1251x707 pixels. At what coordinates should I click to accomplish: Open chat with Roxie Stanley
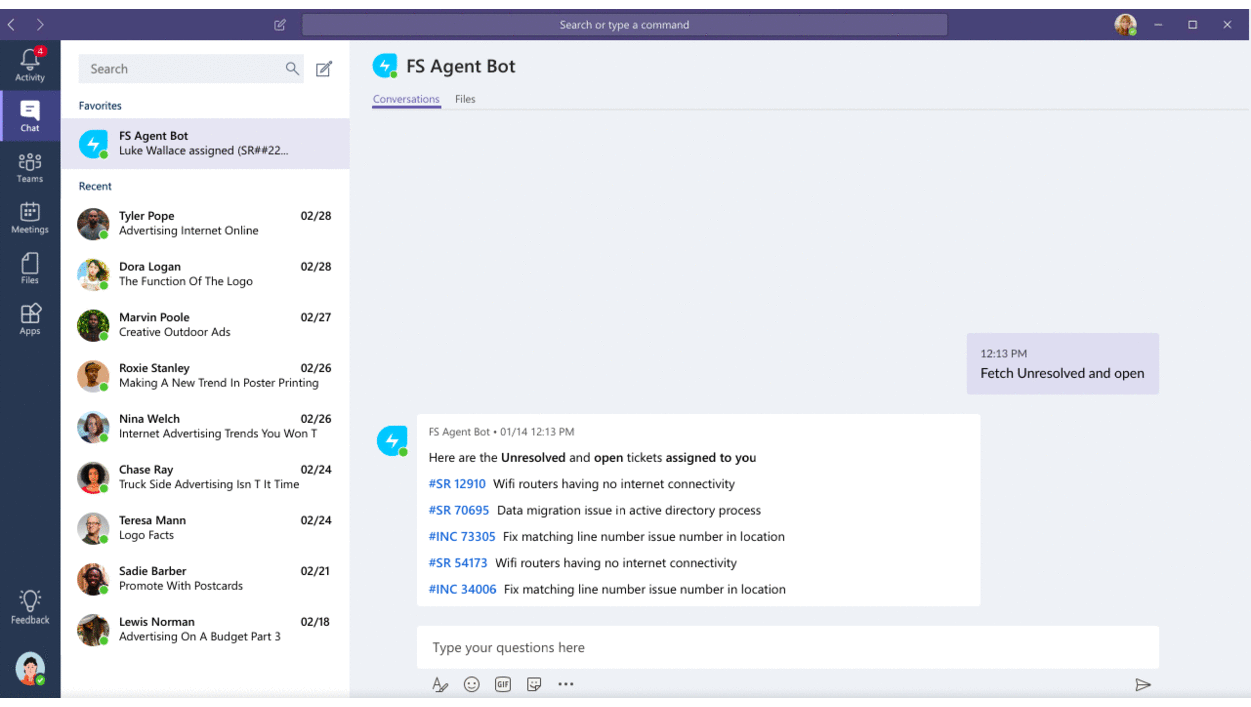click(205, 376)
